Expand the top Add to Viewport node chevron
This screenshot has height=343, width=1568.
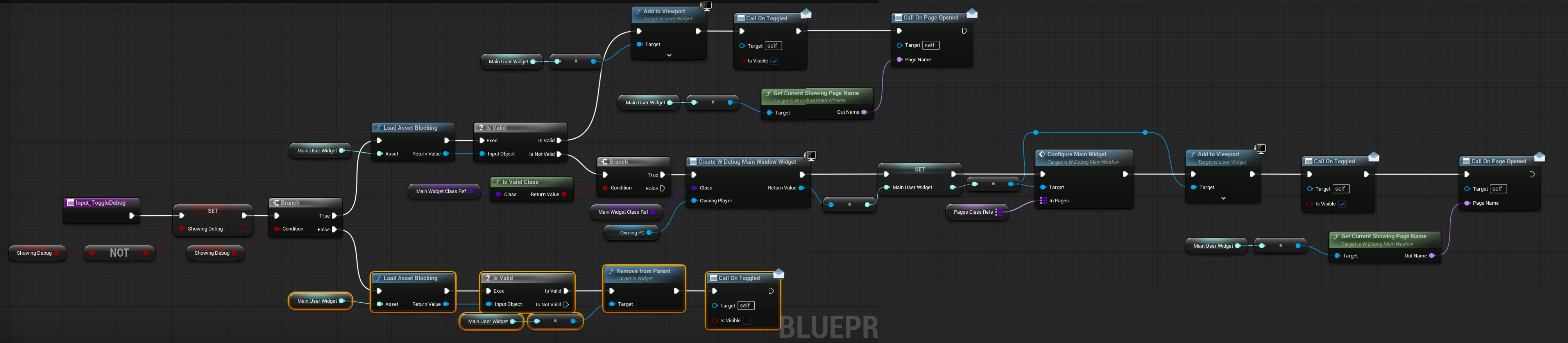[x=669, y=55]
